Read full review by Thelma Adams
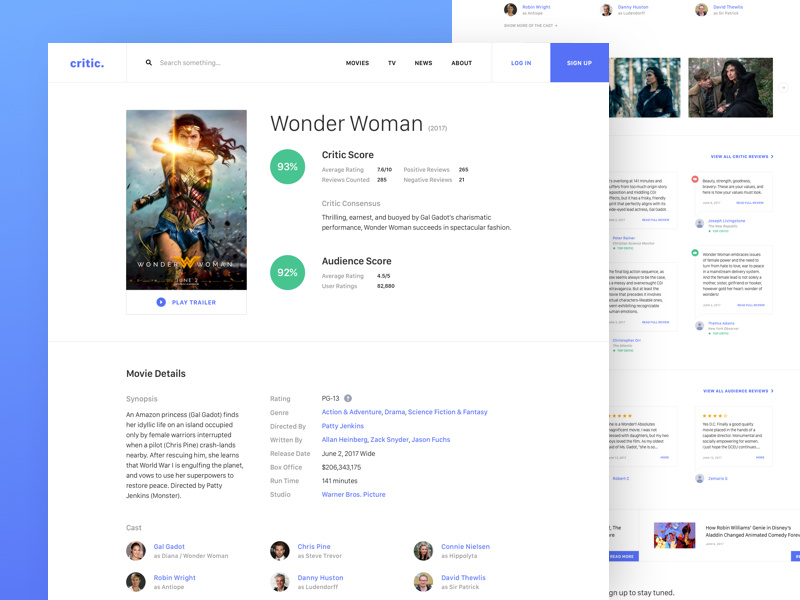This screenshot has width=800, height=600. pyautogui.click(x=751, y=305)
